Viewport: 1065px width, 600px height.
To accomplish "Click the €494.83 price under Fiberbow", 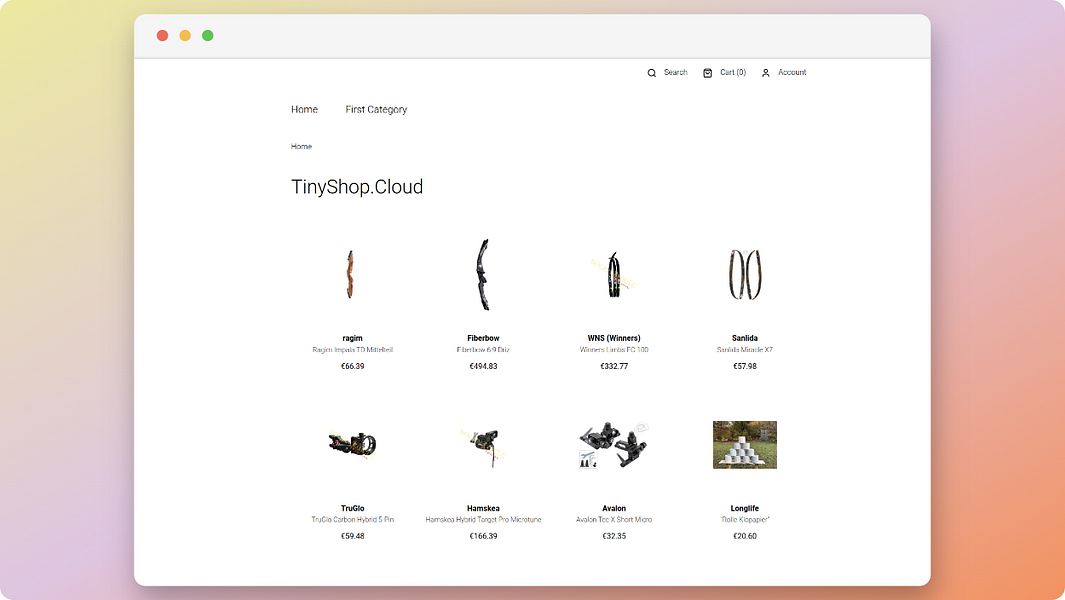I will (x=483, y=366).
